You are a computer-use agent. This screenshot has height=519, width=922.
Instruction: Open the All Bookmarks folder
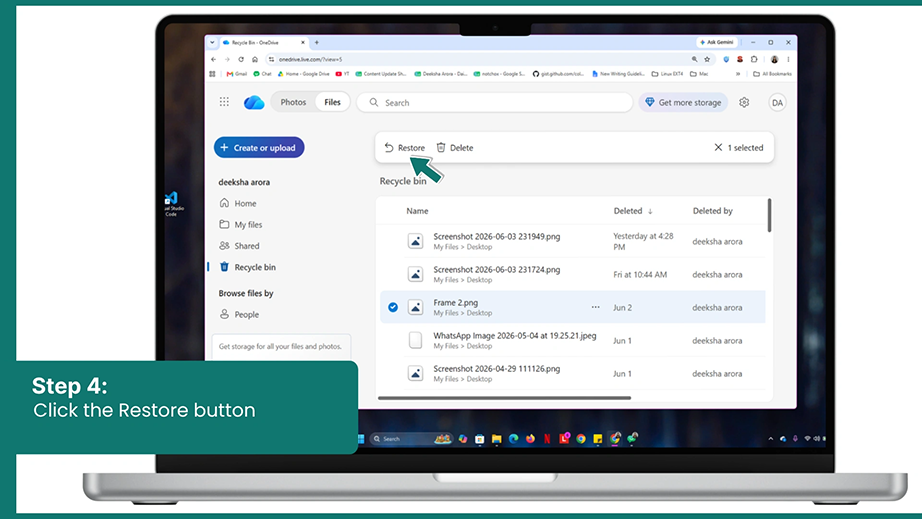(773, 74)
